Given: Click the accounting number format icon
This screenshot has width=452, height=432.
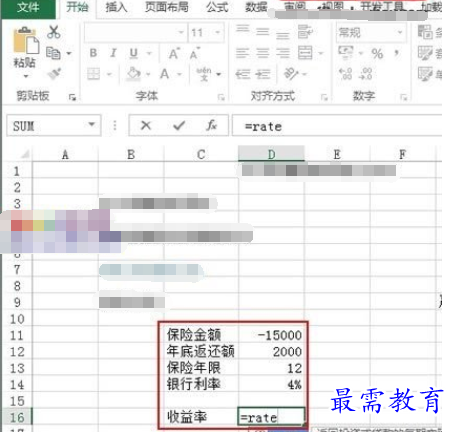Looking at the screenshot, I should click(346, 53).
